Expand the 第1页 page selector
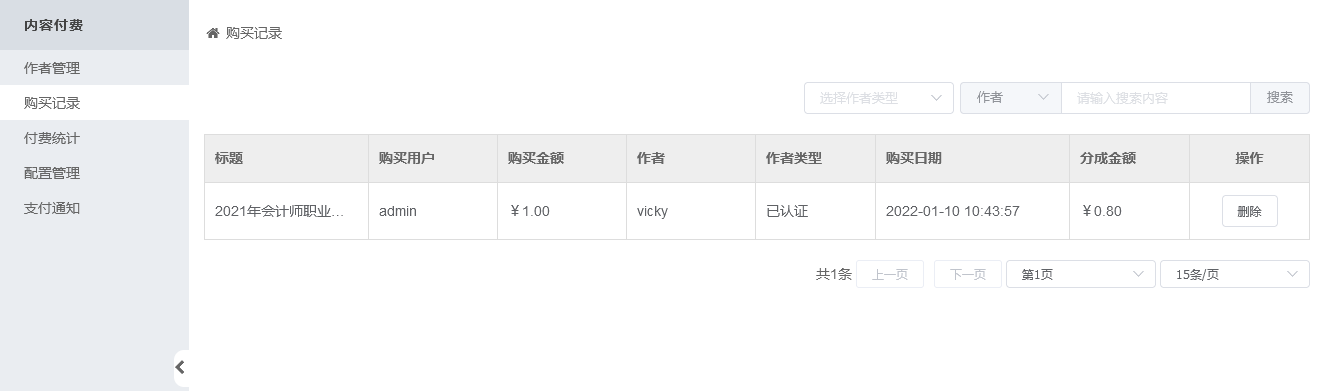The height and width of the screenshot is (391, 1320). 1081,274
